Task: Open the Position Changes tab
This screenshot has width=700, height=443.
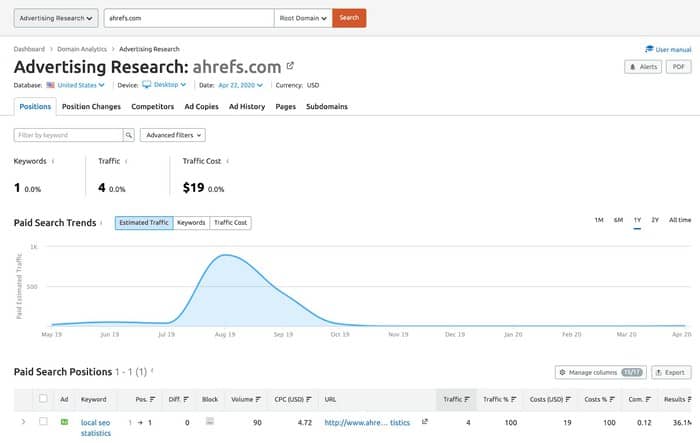Action: 91,106
